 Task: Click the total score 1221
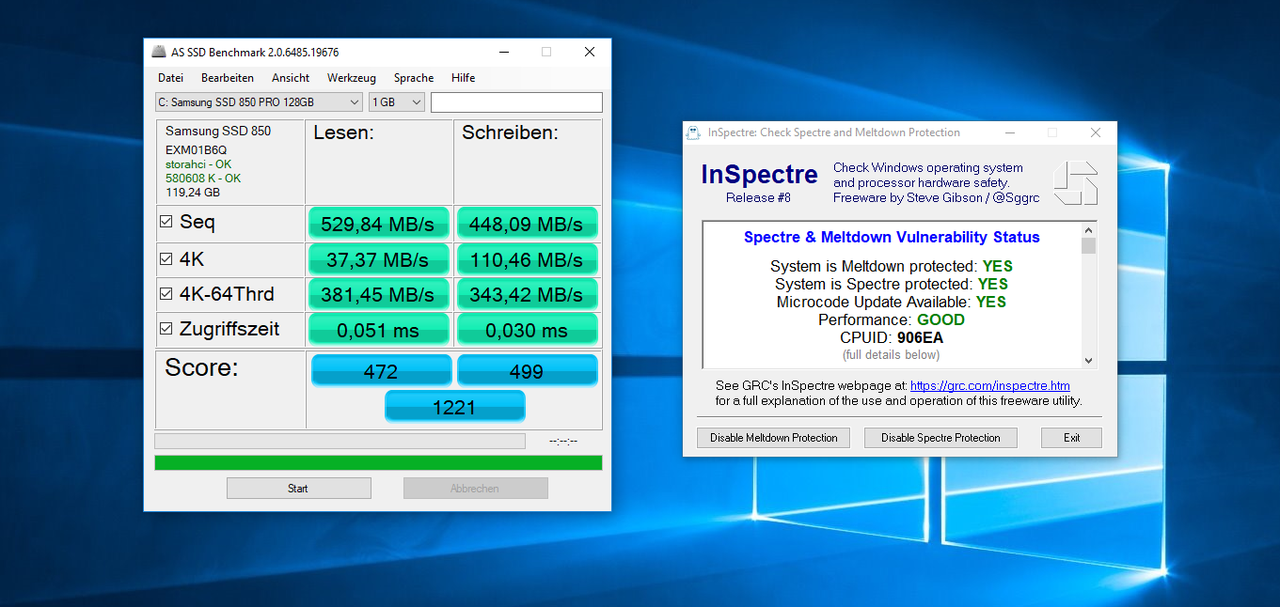(x=455, y=407)
